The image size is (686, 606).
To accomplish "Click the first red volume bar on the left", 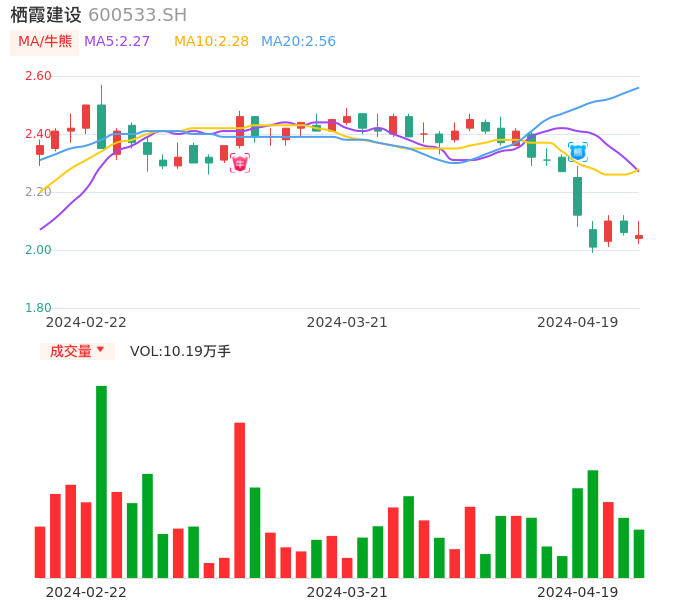I will click(40, 552).
